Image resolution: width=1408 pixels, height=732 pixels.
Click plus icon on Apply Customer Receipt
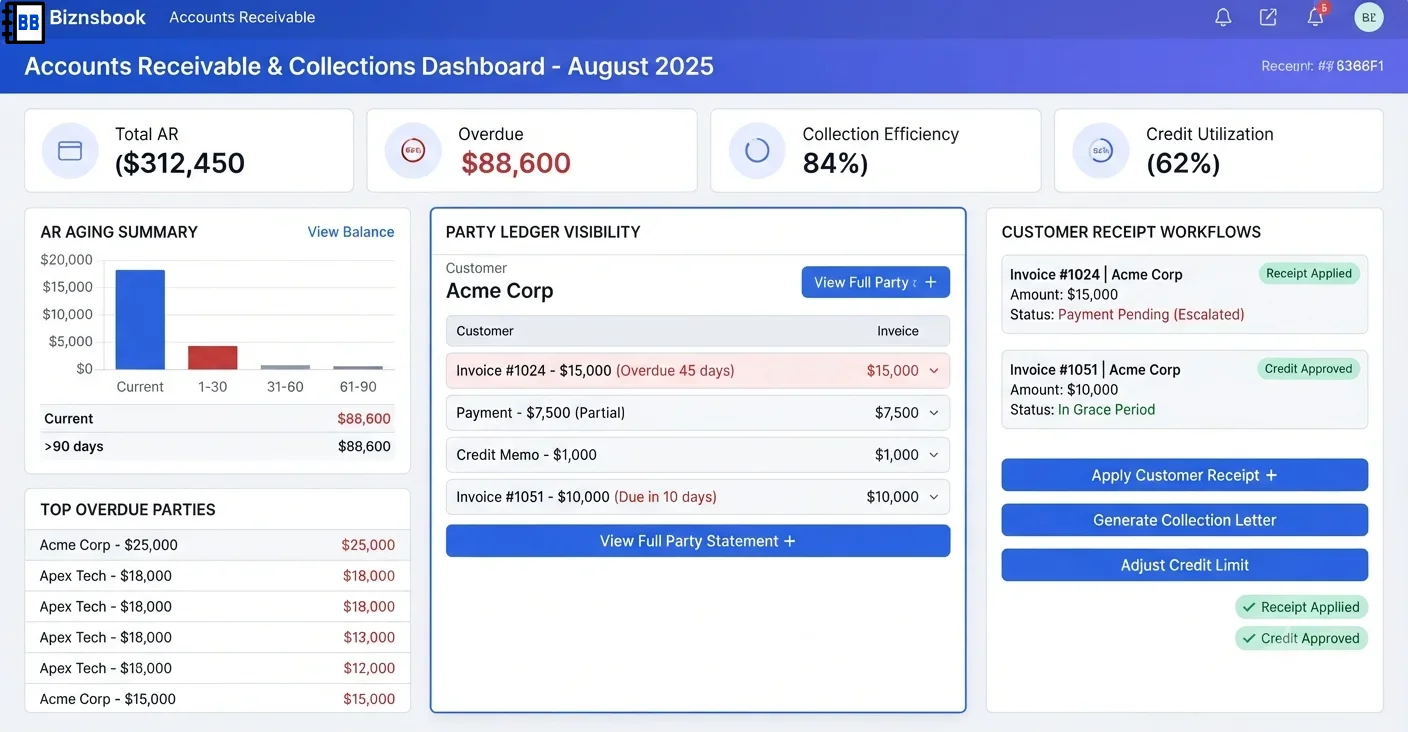coord(1271,475)
